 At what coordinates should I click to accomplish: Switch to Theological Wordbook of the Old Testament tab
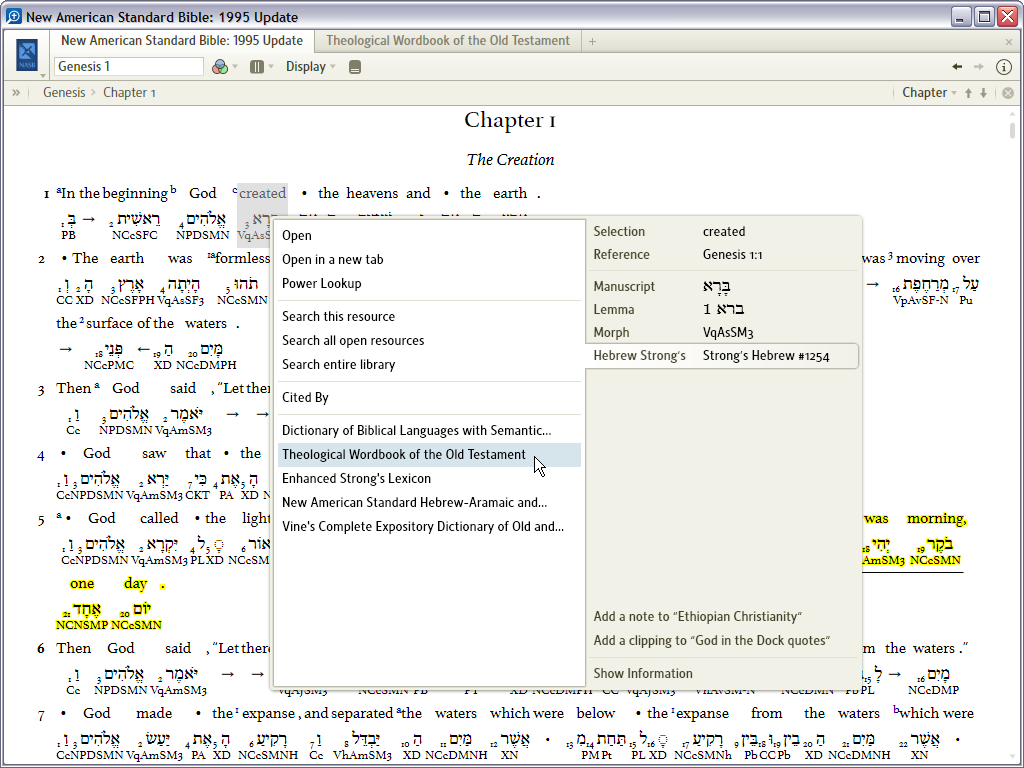coord(448,40)
